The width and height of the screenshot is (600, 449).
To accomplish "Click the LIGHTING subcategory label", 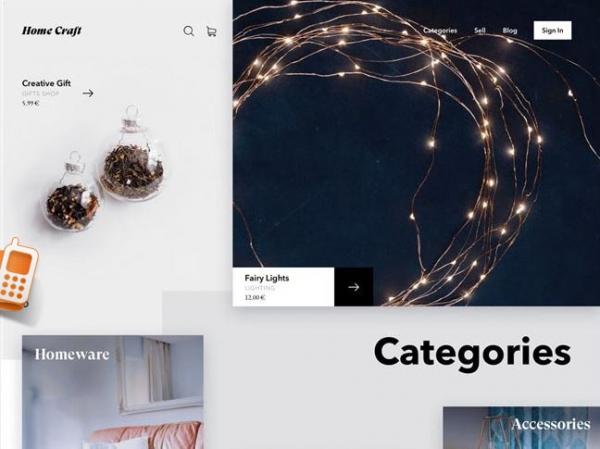I will (260, 288).
